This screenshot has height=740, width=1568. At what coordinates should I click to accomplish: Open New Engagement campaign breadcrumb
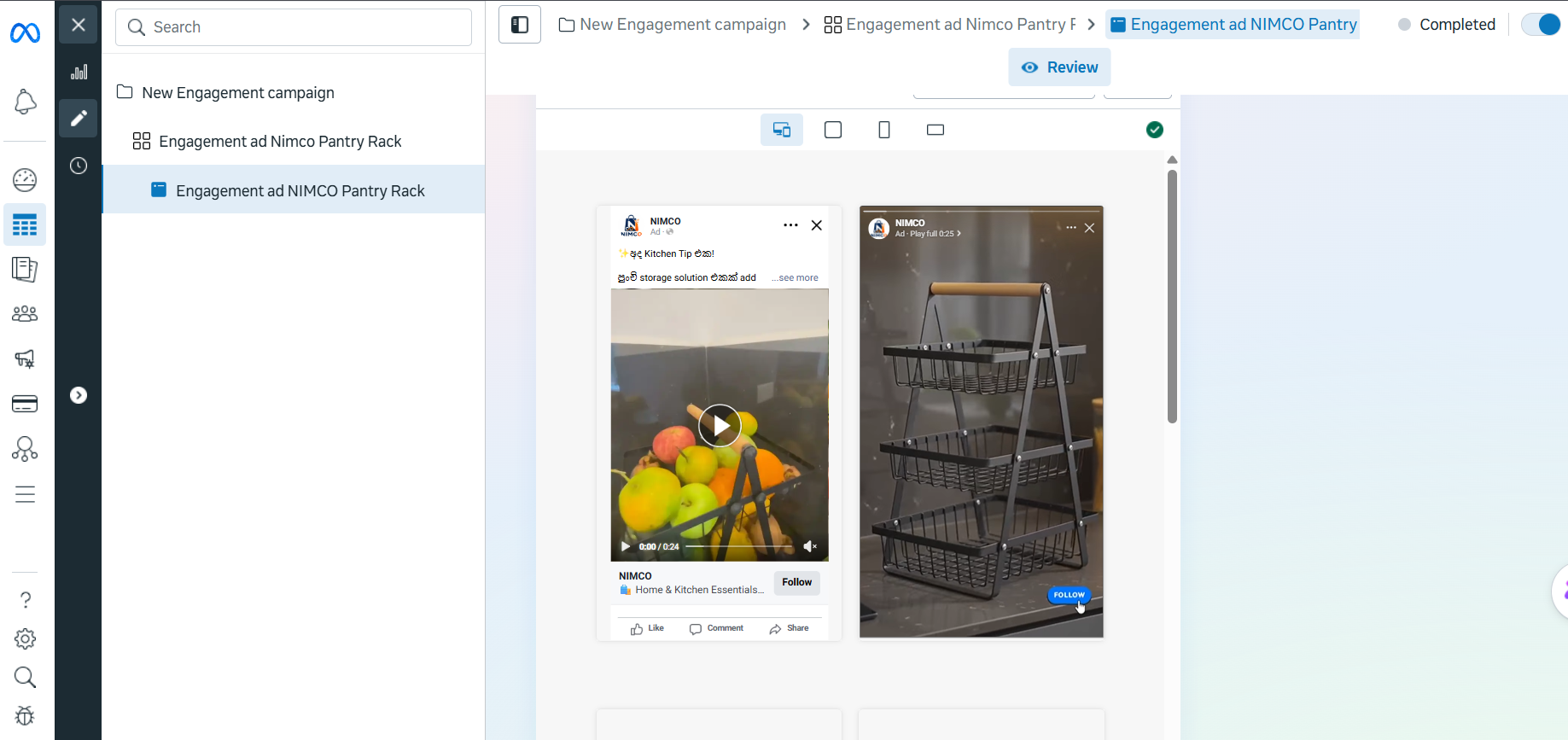pos(672,25)
